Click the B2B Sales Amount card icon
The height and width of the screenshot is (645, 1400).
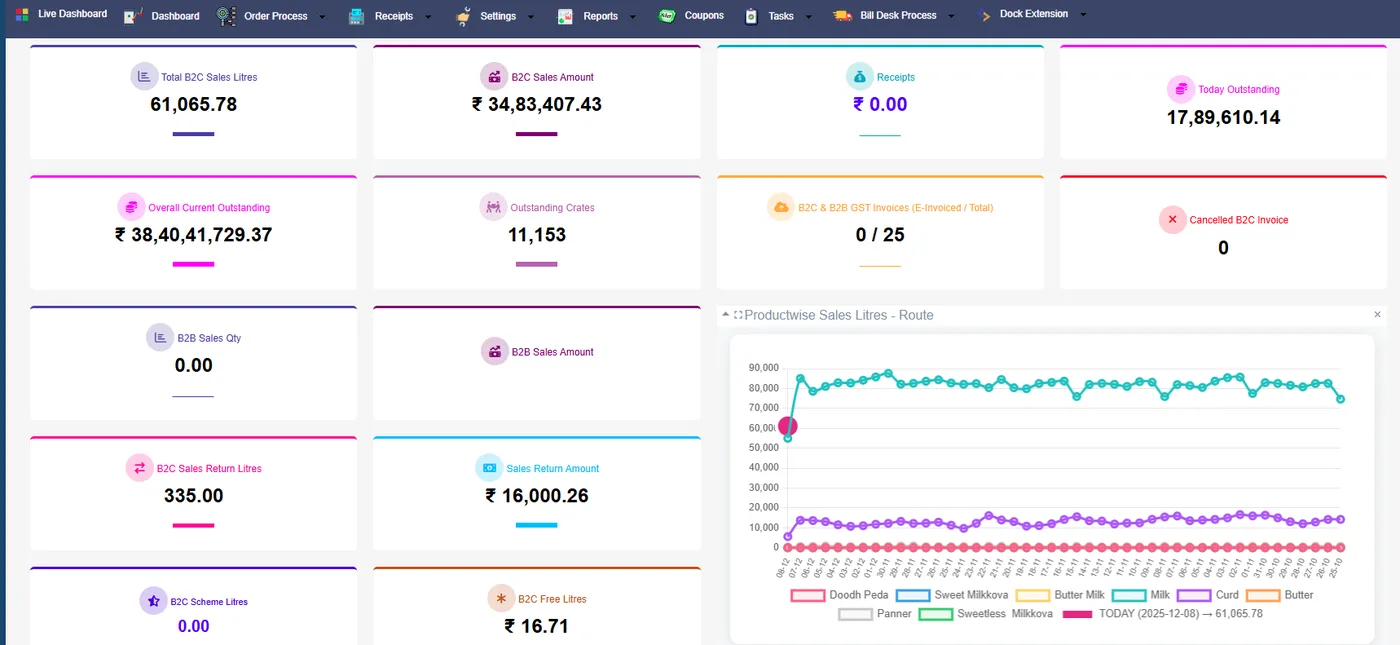point(494,352)
